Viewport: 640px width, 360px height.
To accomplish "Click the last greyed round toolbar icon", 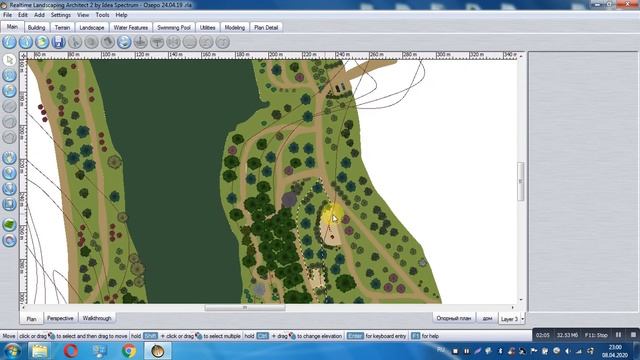I will [222, 42].
